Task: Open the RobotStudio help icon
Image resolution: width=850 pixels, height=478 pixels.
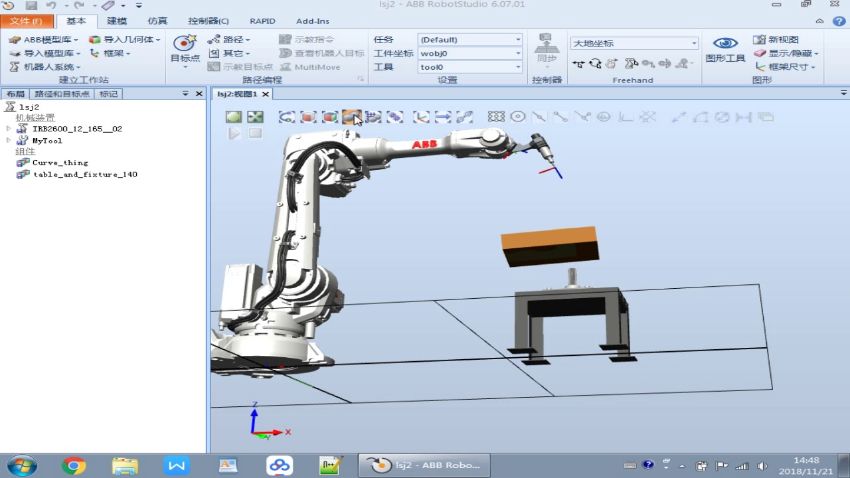Action: point(839,21)
